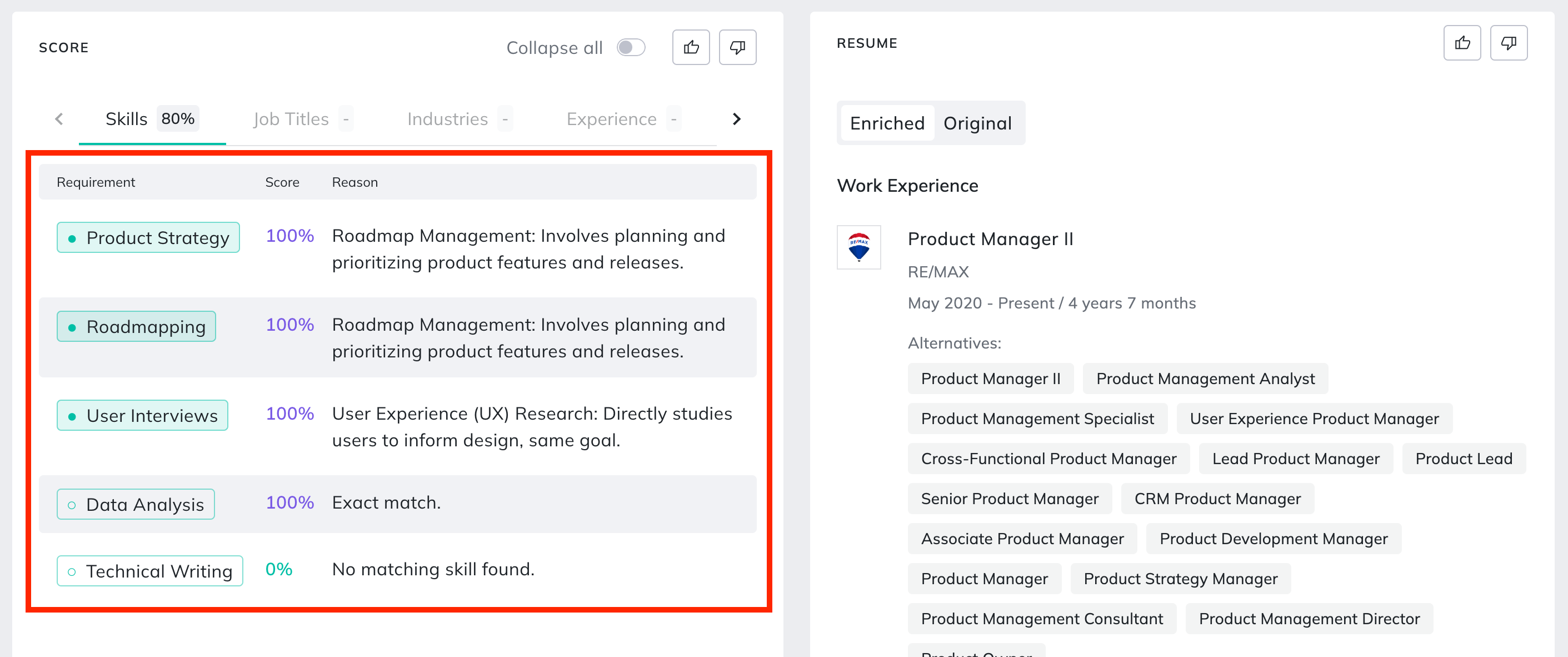Open the Skills tab
Screen dimensions: 1568x657
(x=152, y=119)
